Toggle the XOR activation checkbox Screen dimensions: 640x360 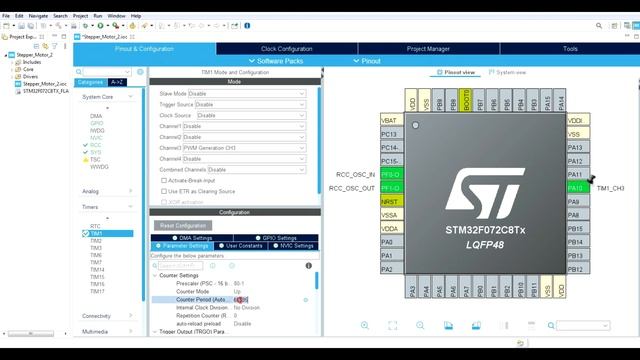click(x=164, y=202)
